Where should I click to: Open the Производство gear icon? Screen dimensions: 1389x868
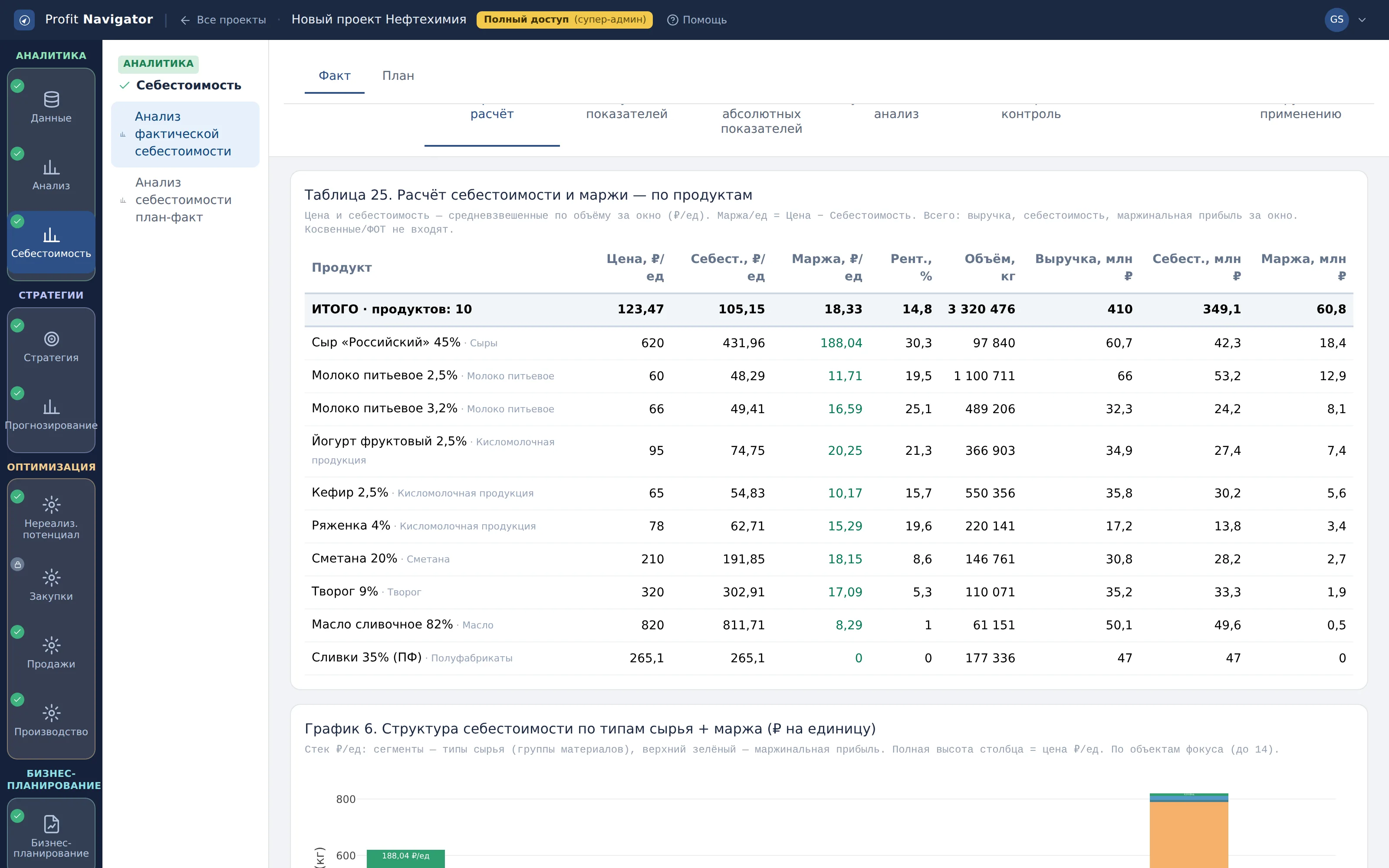point(51,713)
